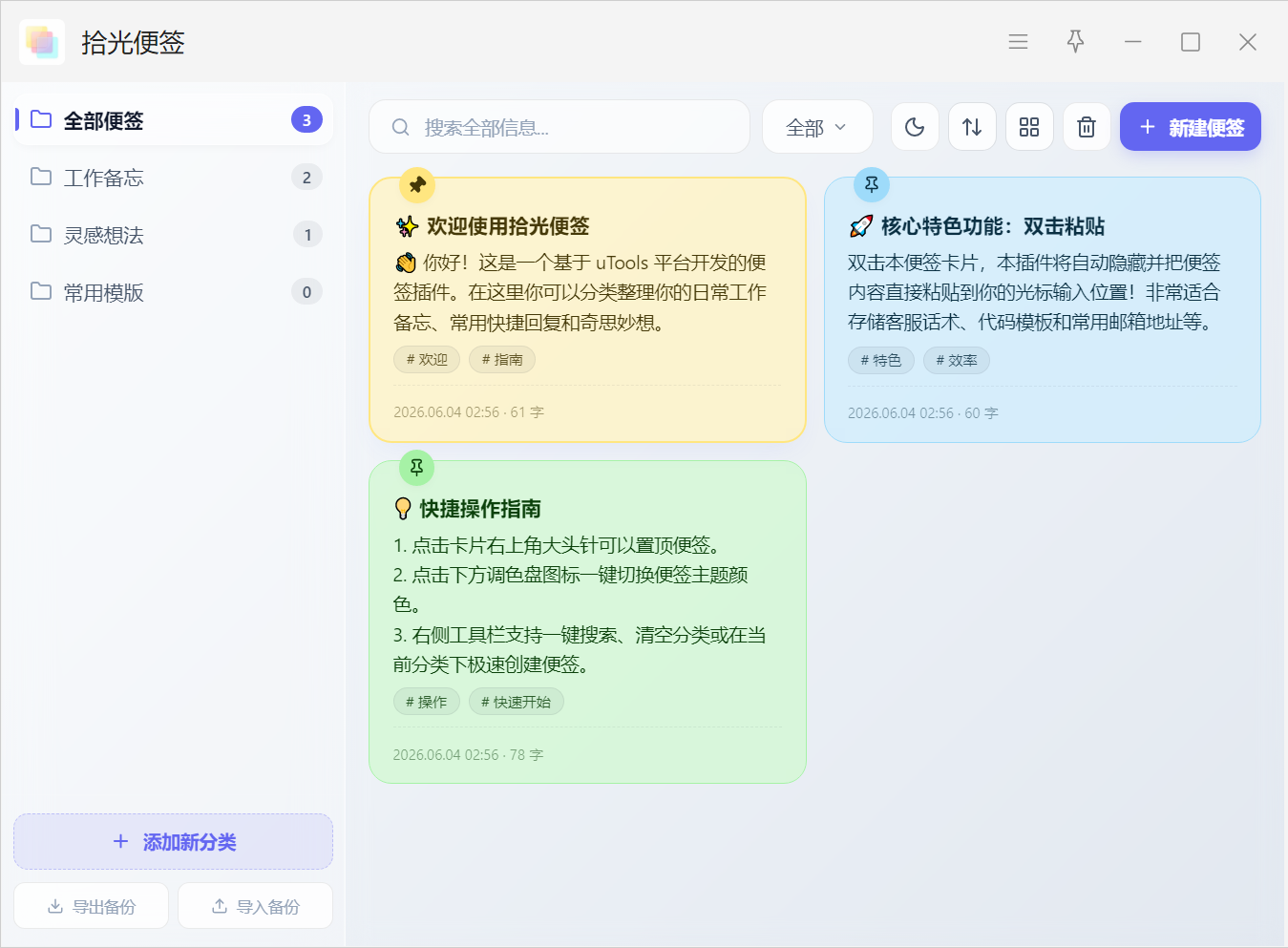
Task: Minimize the 拾光便签 window
Action: pyautogui.click(x=1132, y=42)
